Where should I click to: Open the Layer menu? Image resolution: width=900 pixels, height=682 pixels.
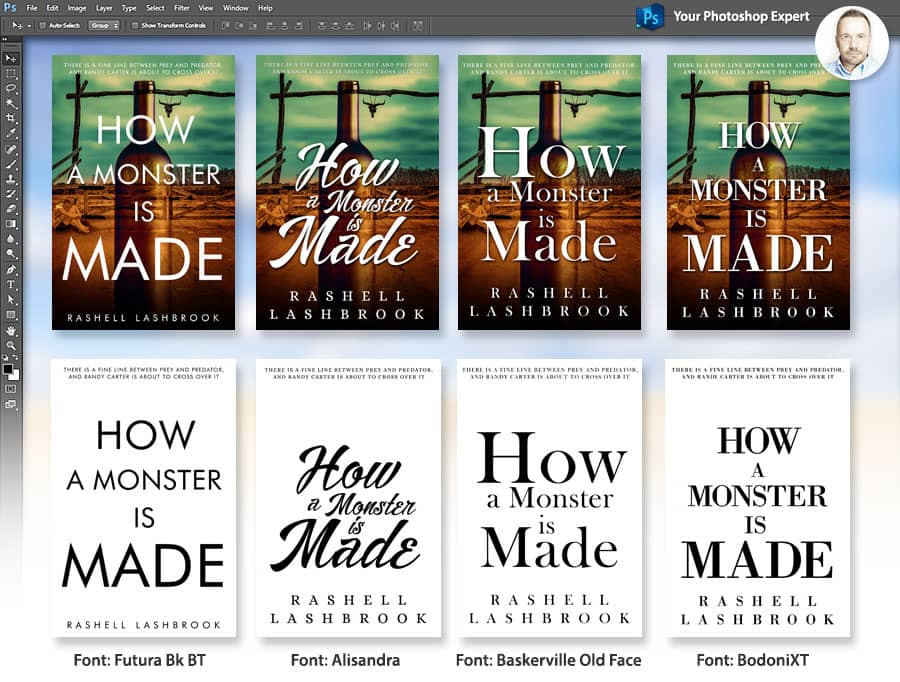click(104, 7)
